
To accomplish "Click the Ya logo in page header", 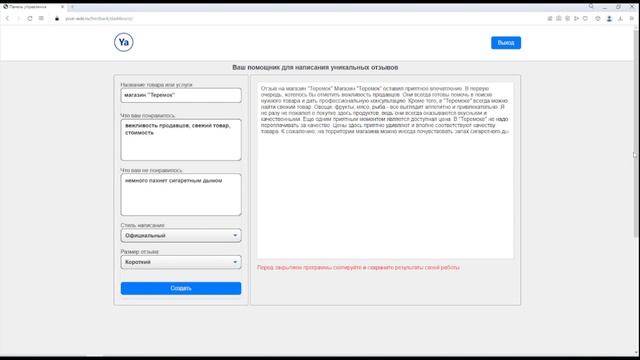I will pyautogui.click(x=124, y=42).
